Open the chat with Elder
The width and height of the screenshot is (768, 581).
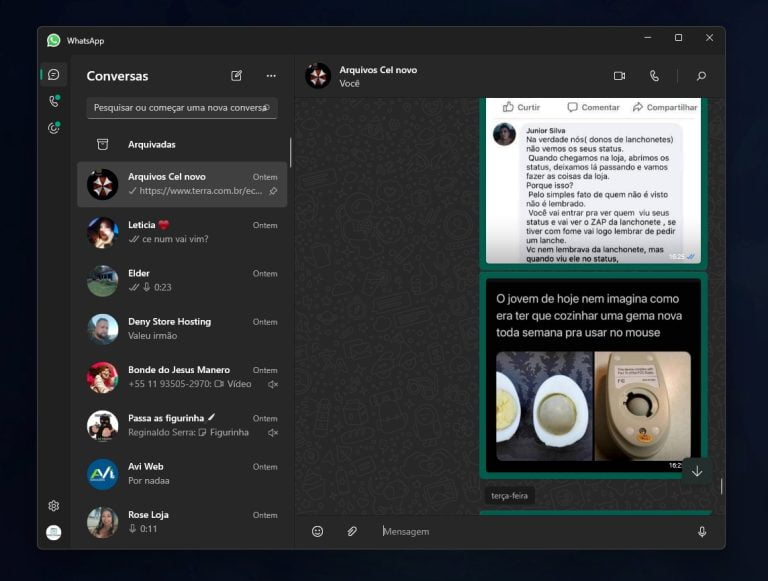(x=182, y=281)
